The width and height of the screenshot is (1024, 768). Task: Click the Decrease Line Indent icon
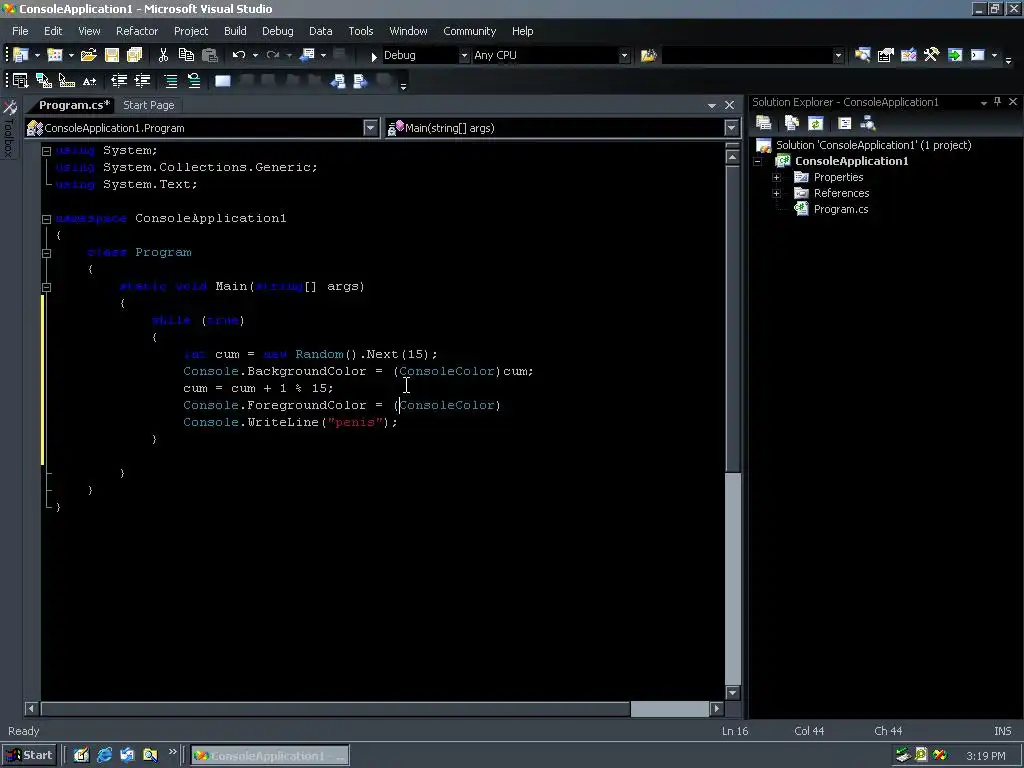(119, 81)
